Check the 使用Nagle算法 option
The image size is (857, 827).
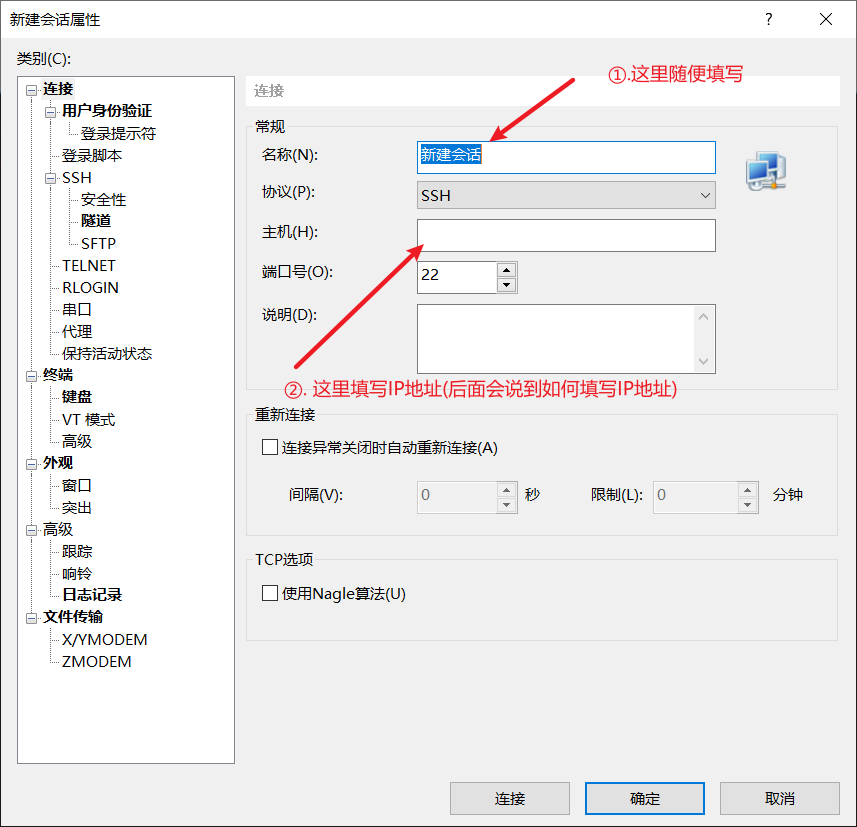[270, 592]
